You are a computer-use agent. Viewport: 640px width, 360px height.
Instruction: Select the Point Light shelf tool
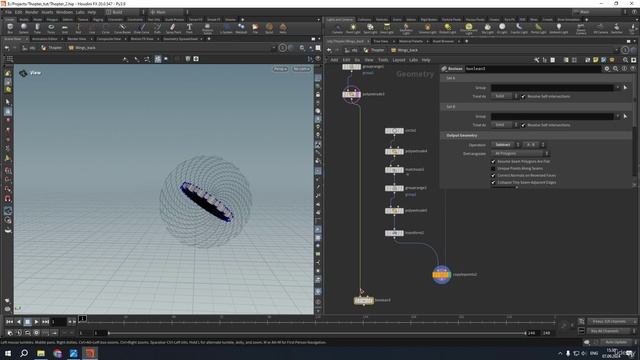tap(353, 28)
